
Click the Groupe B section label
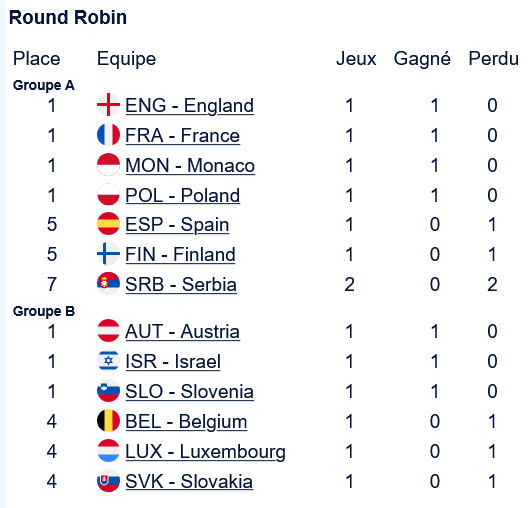tap(44, 311)
